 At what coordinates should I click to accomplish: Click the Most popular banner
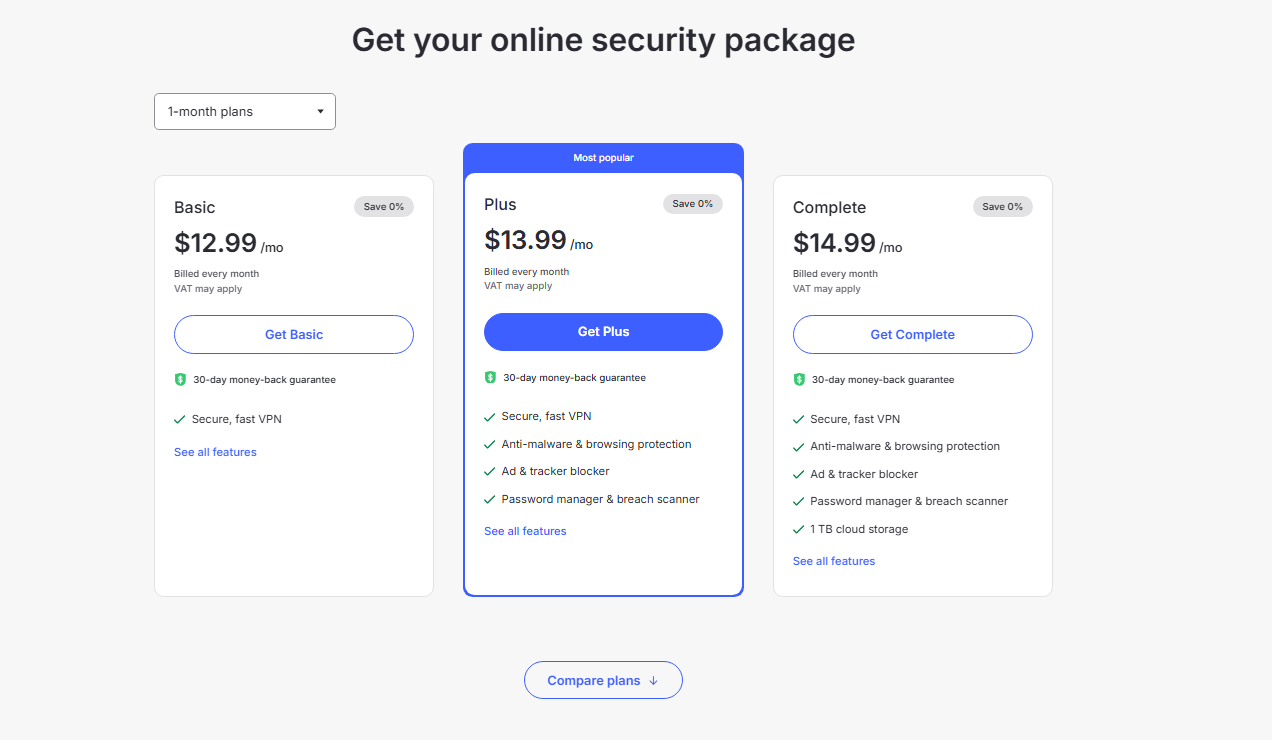point(603,158)
